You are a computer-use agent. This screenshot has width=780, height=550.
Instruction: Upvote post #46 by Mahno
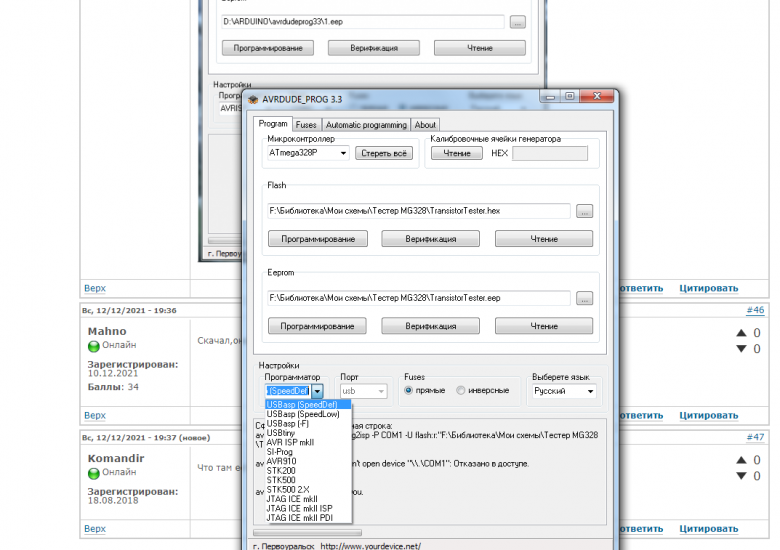click(x=741, y=333)
